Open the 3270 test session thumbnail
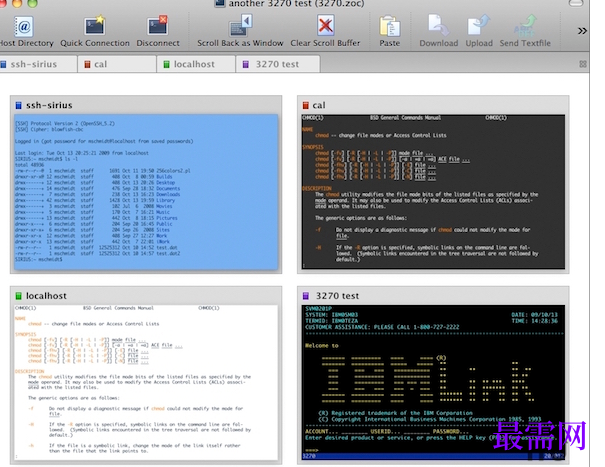 pos(433,382)
